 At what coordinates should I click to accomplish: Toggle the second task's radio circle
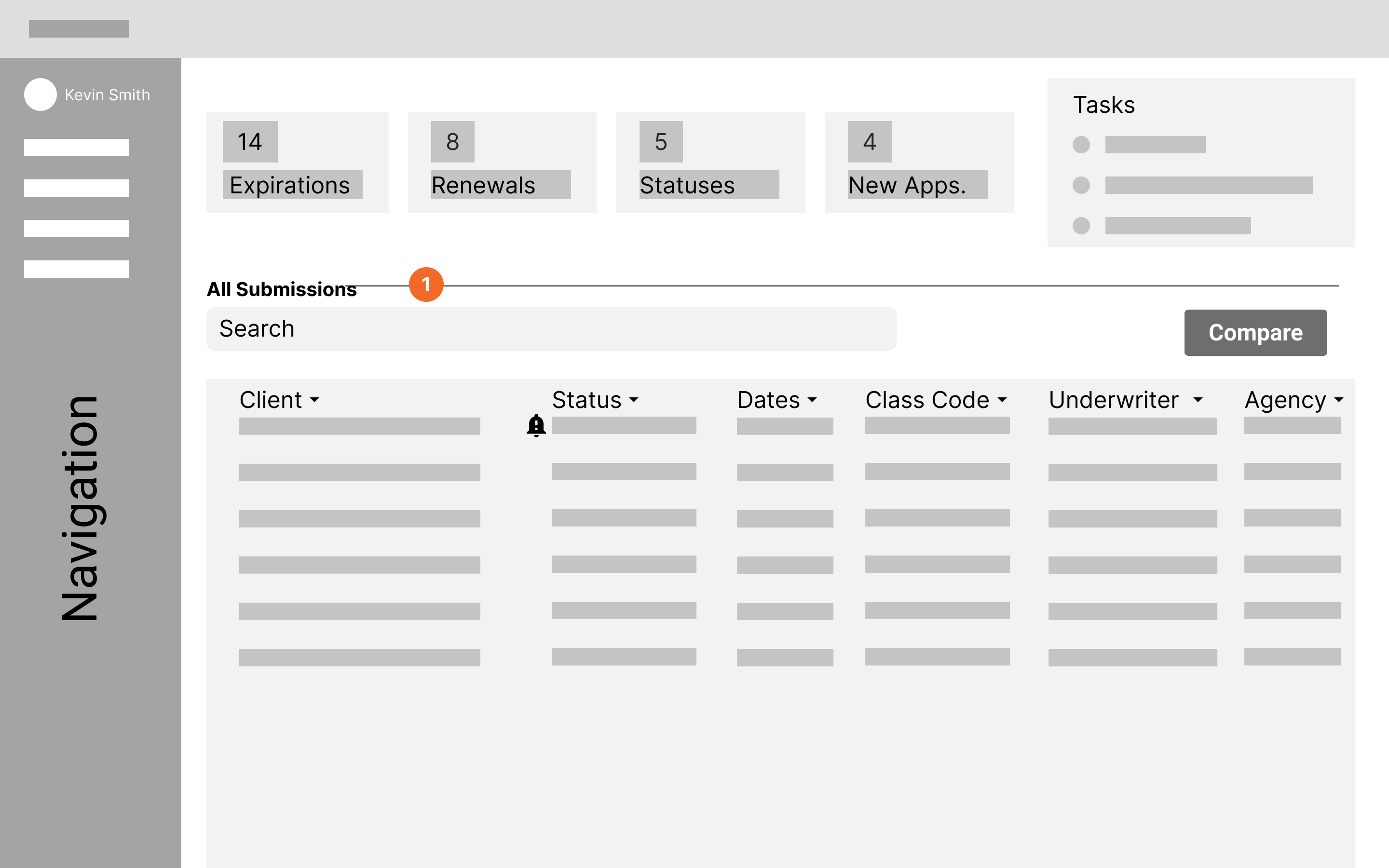click(1081, 186)
